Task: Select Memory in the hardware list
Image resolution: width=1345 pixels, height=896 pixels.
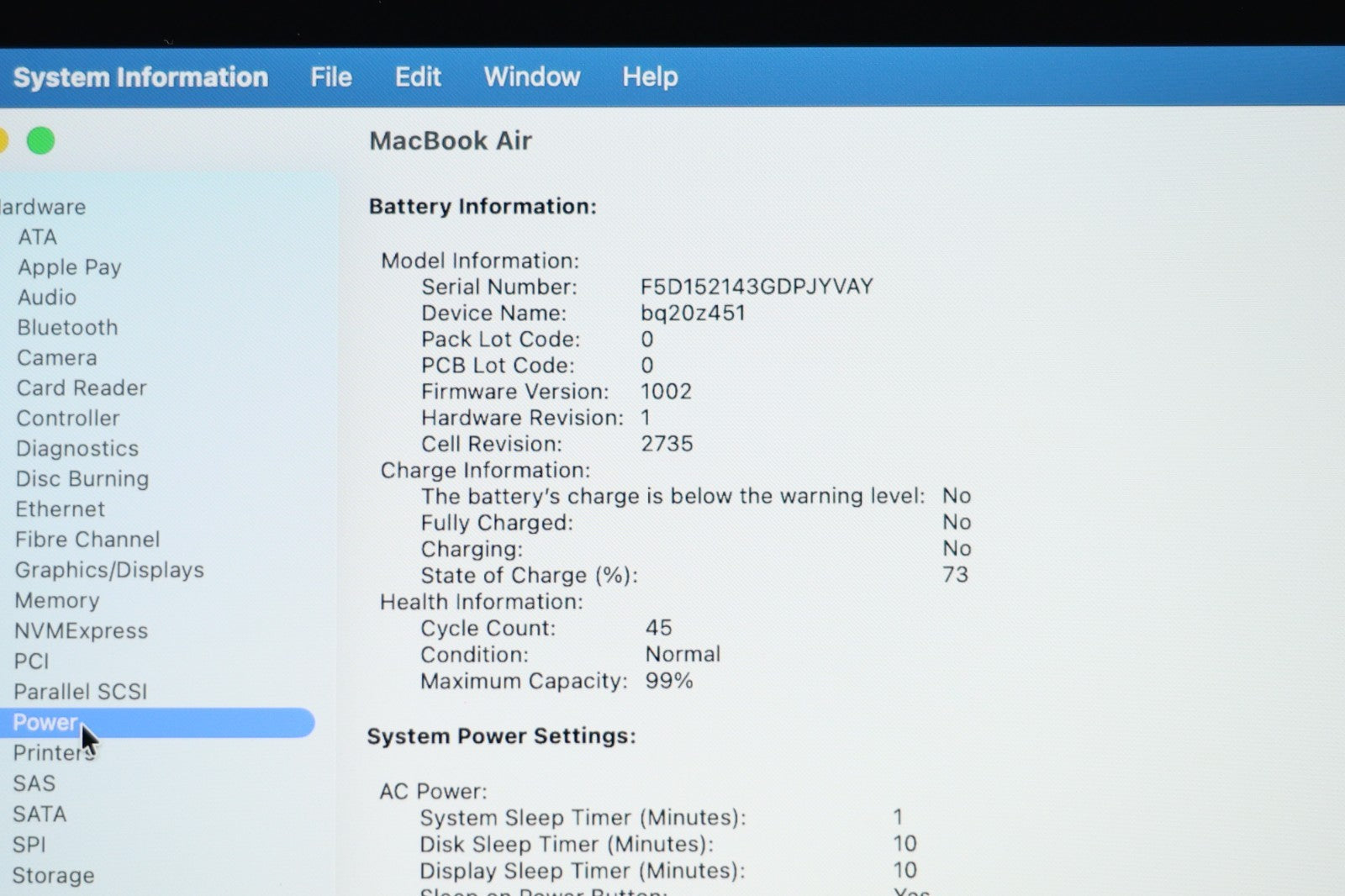Action: tap(57, 601)
